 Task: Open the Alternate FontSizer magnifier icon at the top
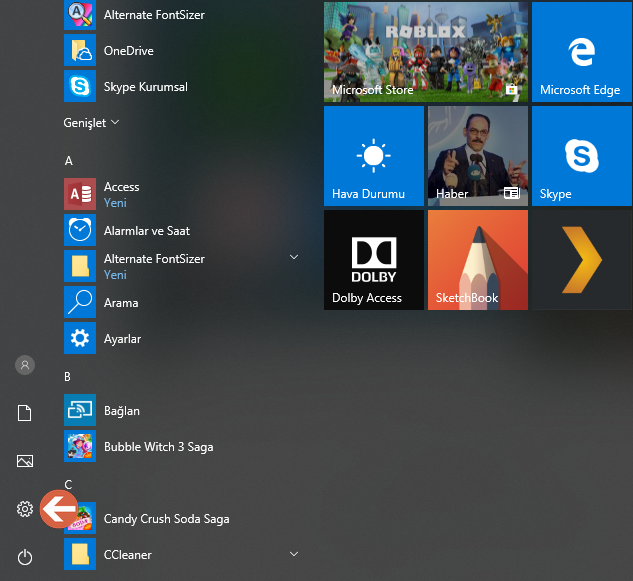pyautogui.click(x=80, y=15)
